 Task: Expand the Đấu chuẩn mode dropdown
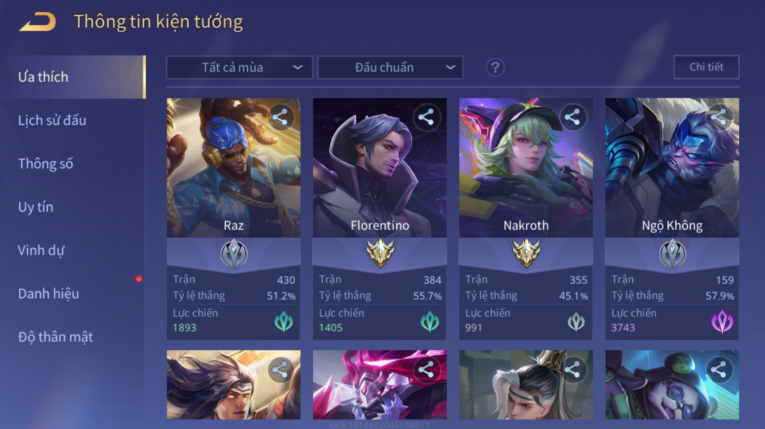(390, 67)
